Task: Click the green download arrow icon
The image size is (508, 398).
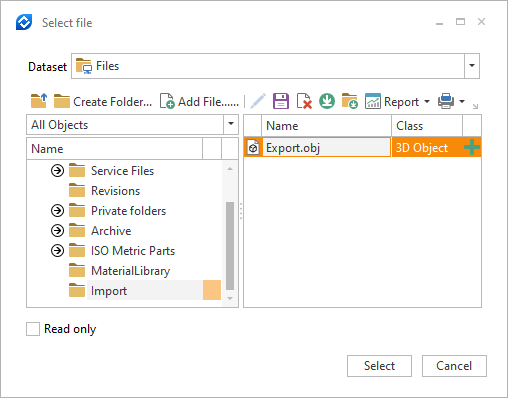Action: click(x=327, y=101)
